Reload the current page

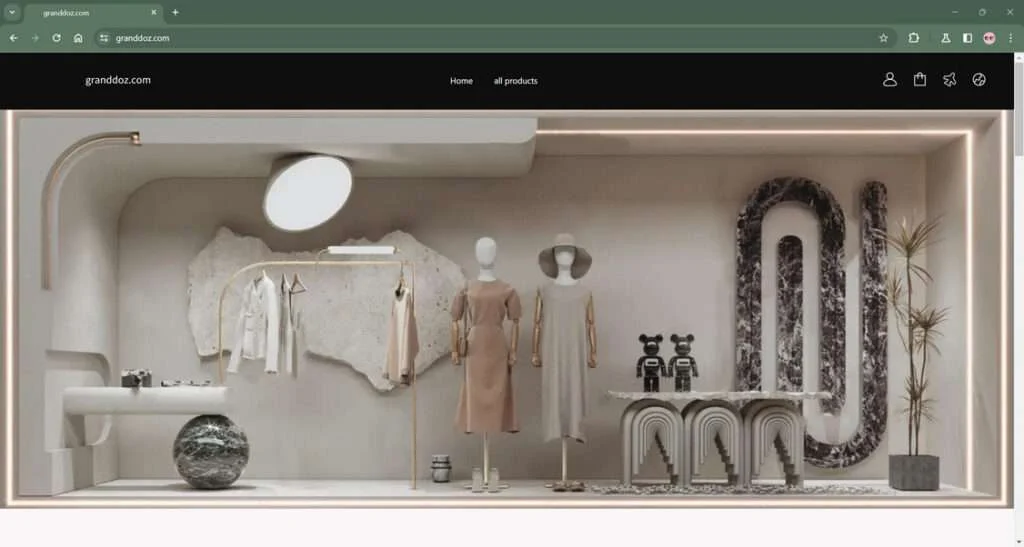point(56,38)
